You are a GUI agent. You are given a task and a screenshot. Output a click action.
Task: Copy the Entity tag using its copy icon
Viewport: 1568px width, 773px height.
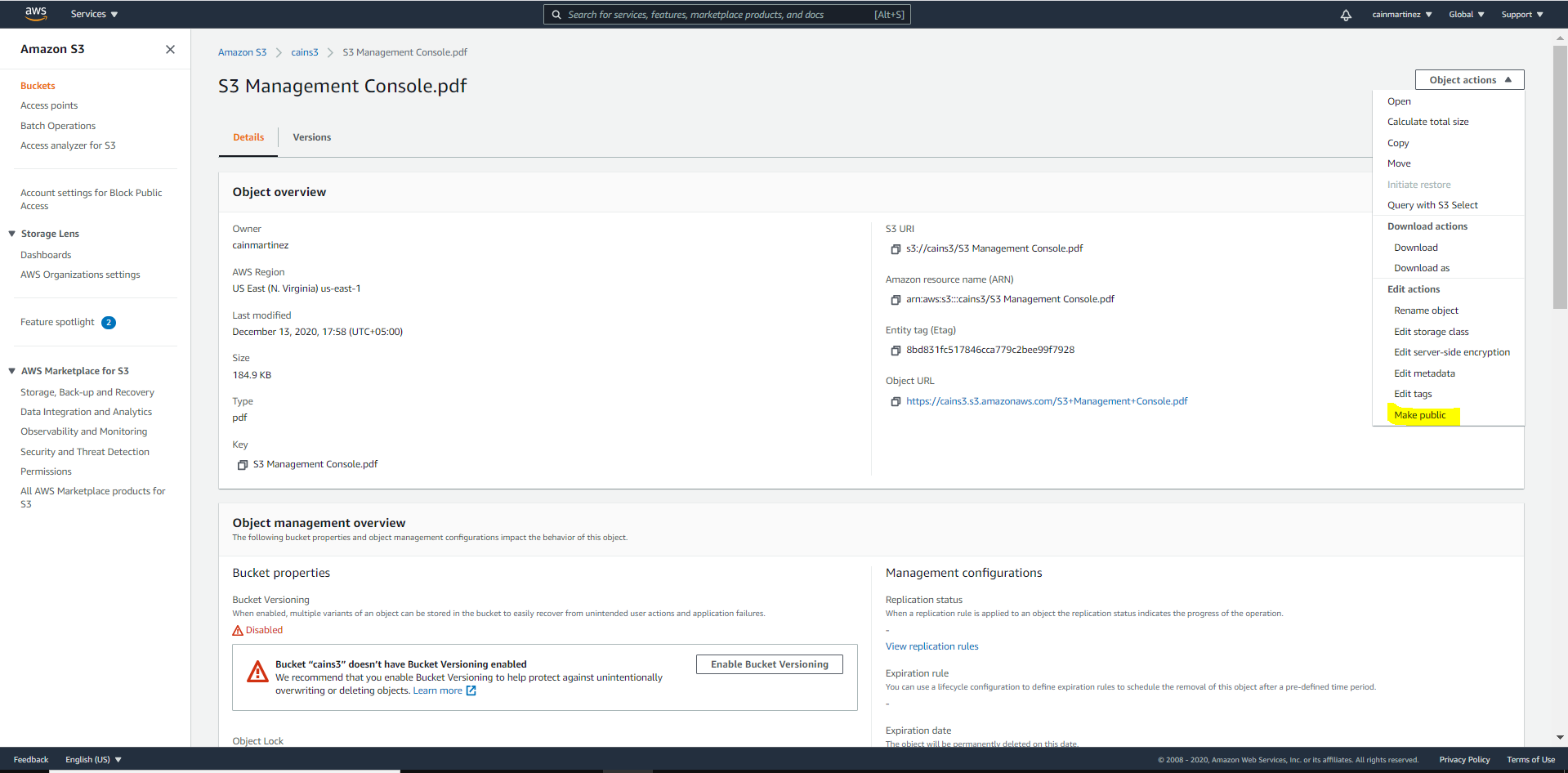896,351
